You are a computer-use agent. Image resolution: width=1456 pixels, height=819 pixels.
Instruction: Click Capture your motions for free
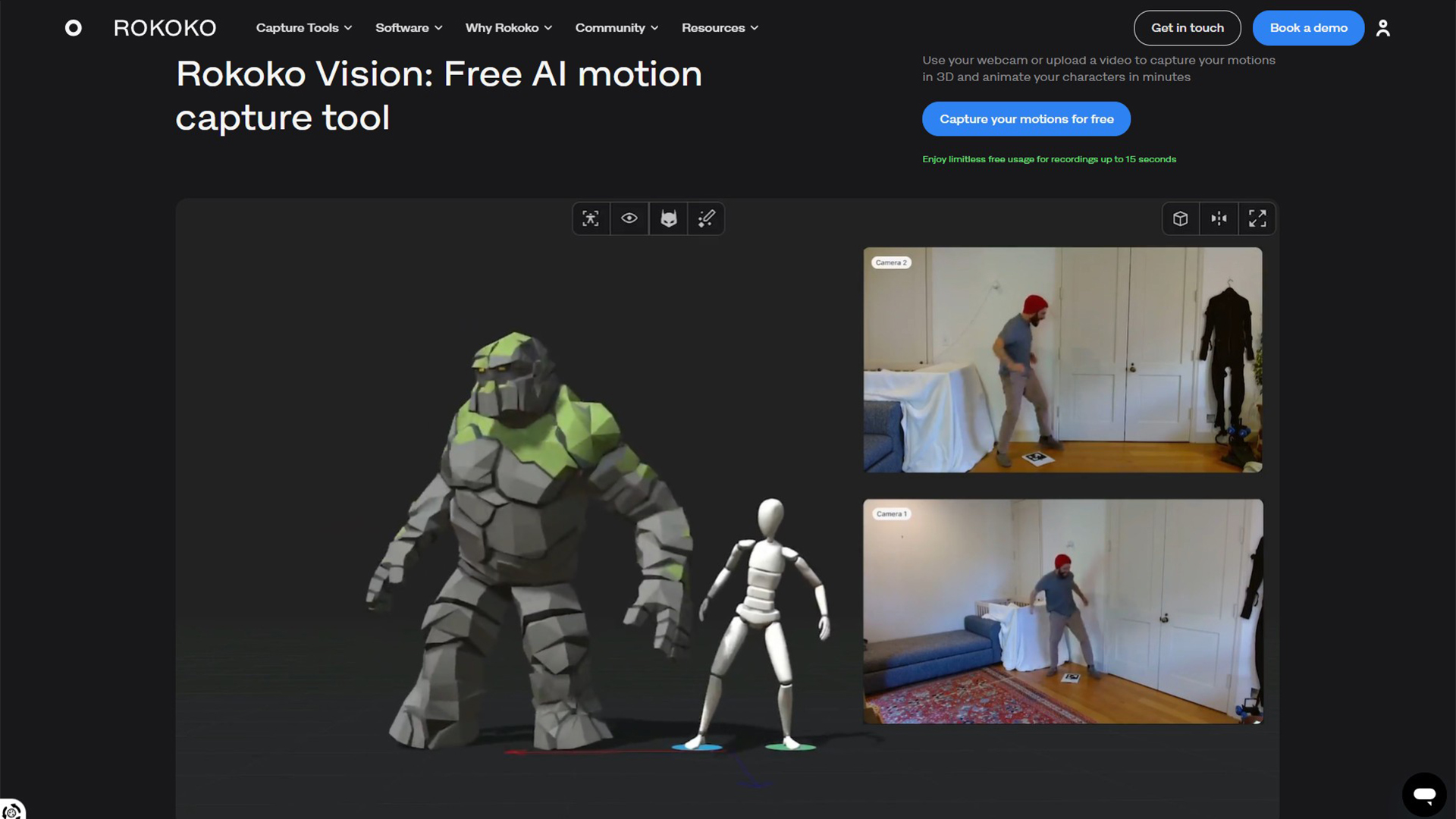coord(1026,119)
